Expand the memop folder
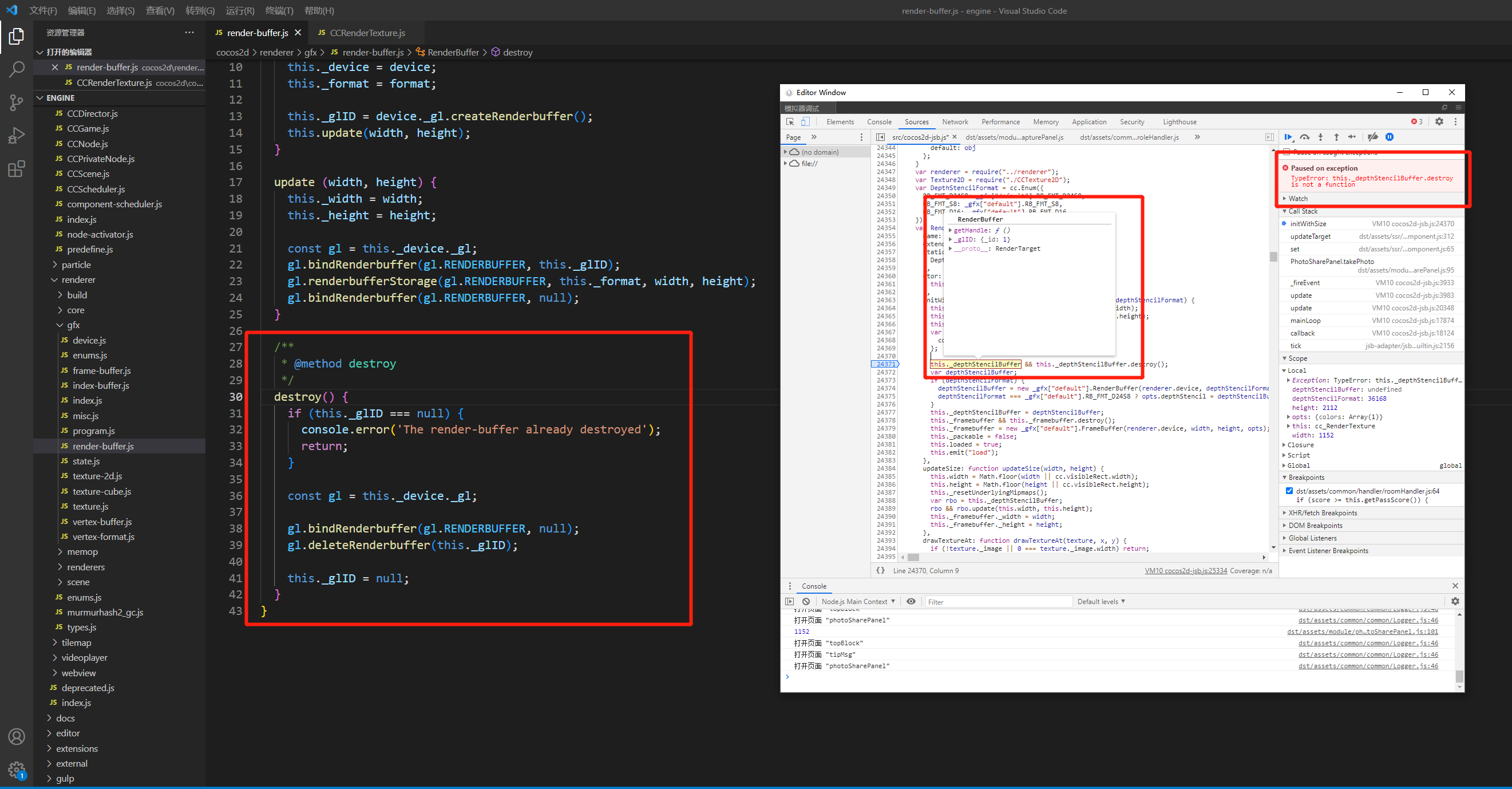This screenshot has width=1512, height=789. 82,551
